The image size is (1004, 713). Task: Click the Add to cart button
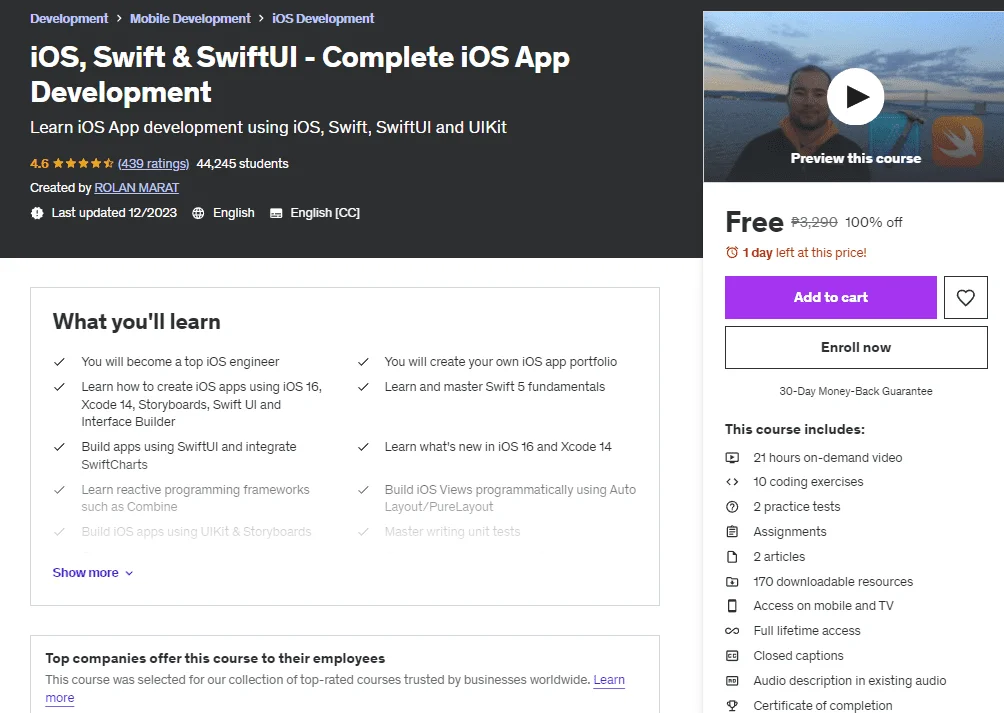(830, 297)
